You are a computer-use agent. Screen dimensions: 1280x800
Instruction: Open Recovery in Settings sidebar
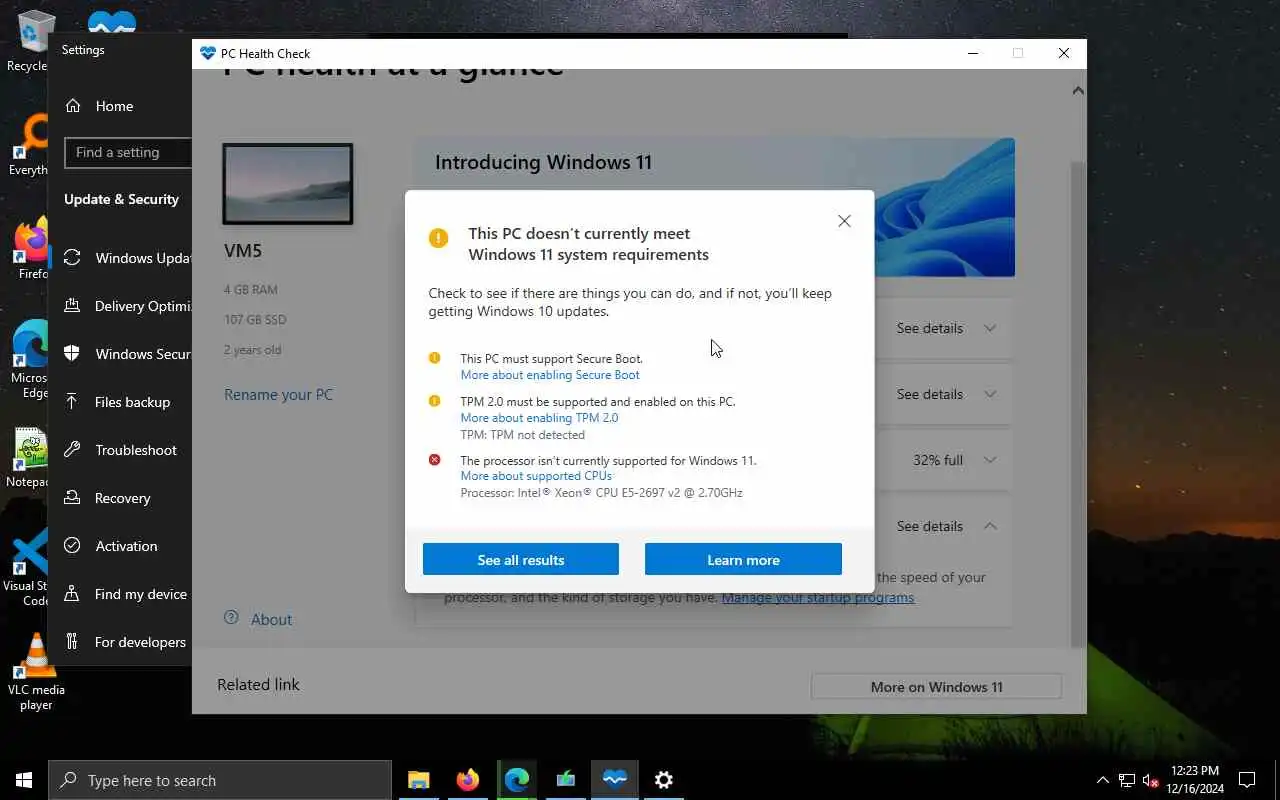click(x=121, y=498)
